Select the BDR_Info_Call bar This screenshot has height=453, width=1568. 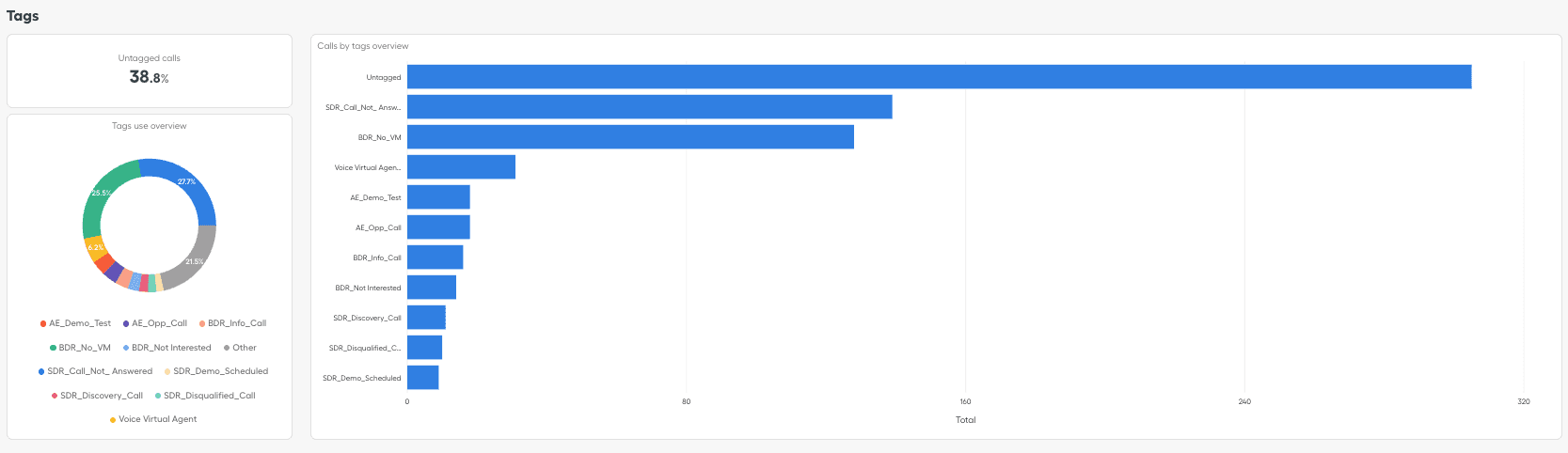pyautogui.click(x=435, y=258)
